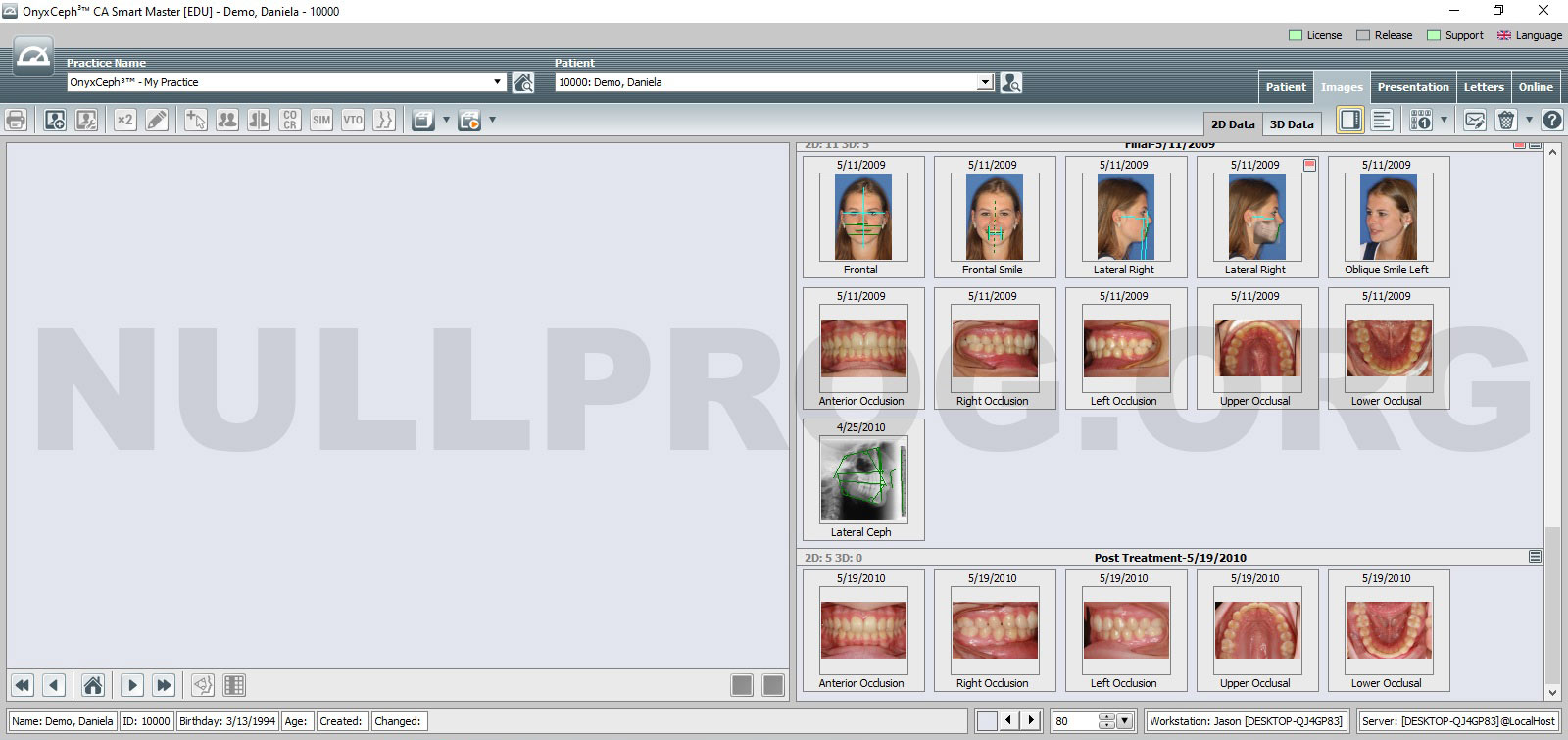
Task: Expand the Practice Name dropdown
Action: [497, 82]
